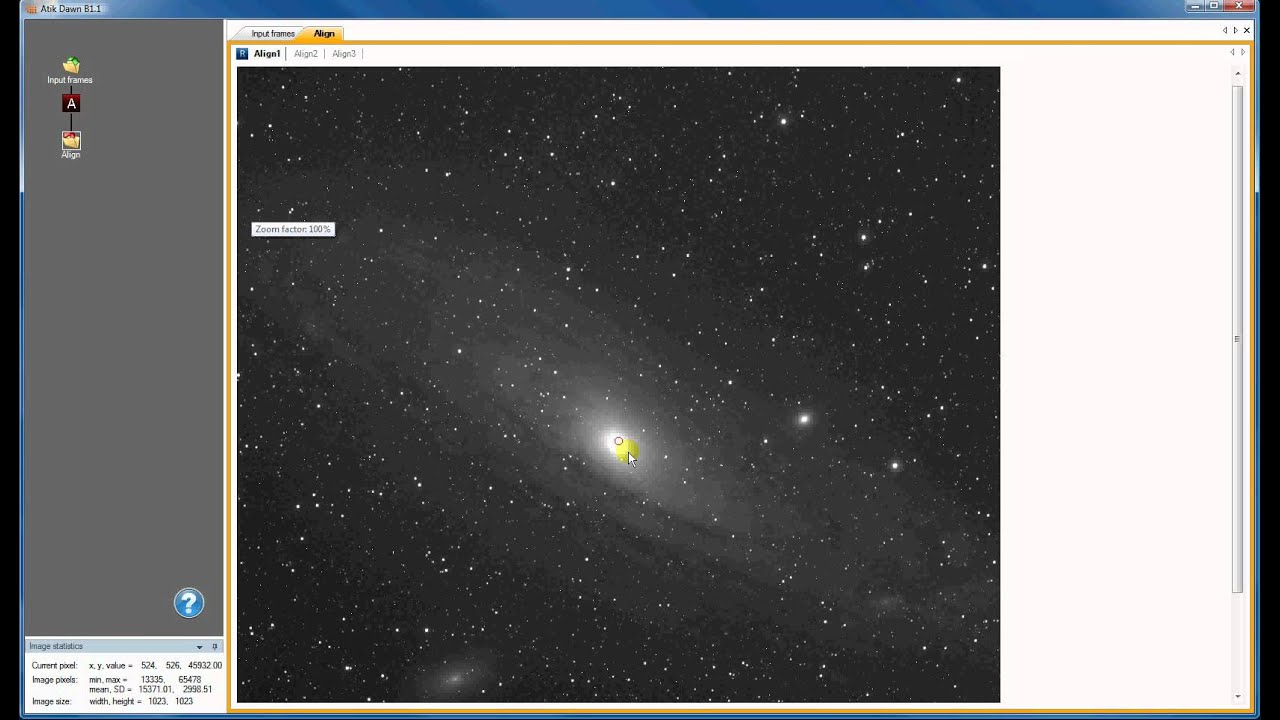The image size is (1280, 720).
Task: Select the red A node icon
Action: pos(70,104)
